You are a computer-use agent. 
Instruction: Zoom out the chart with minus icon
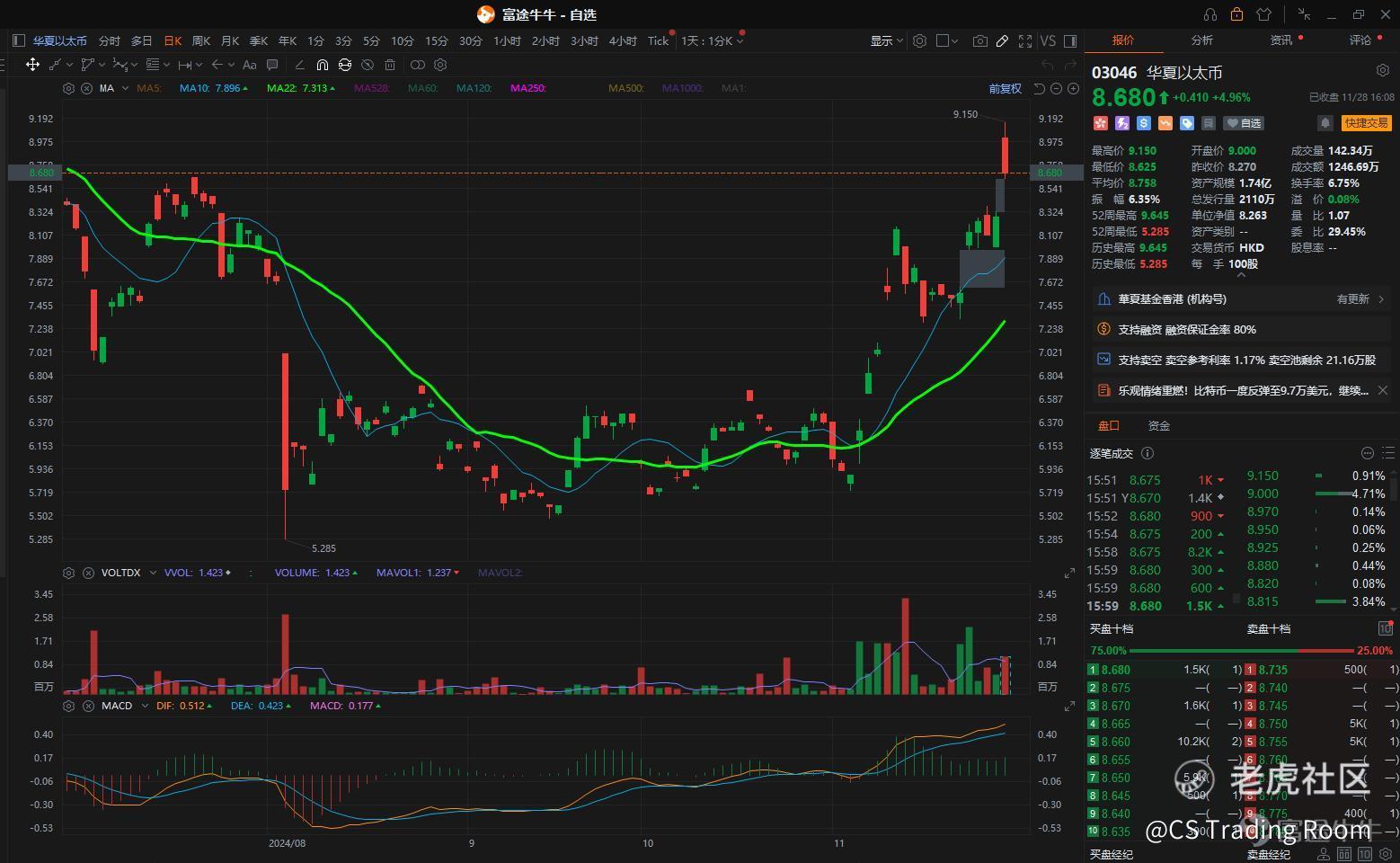(1057, 88)
